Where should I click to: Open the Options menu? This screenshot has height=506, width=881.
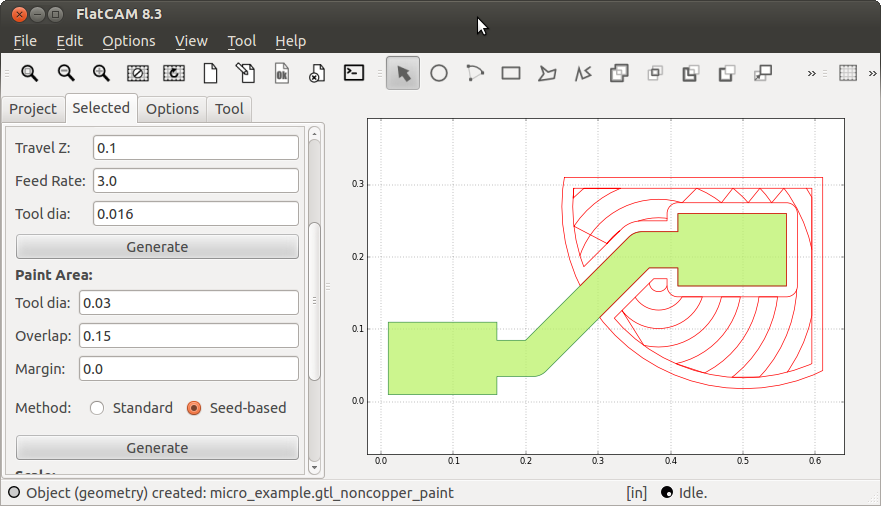pos(129,41)
